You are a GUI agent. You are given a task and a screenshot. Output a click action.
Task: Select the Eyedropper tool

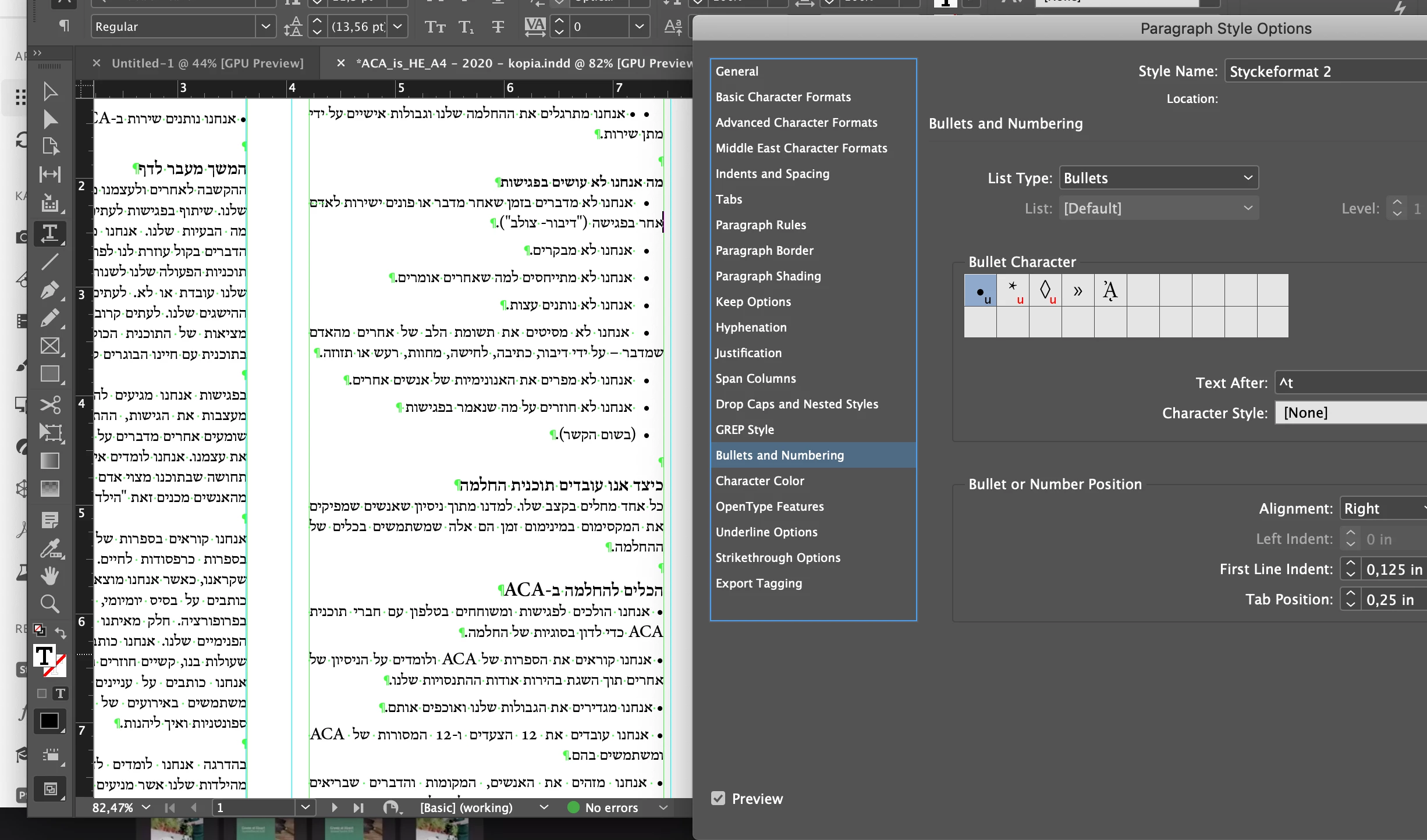pos(50,548)
